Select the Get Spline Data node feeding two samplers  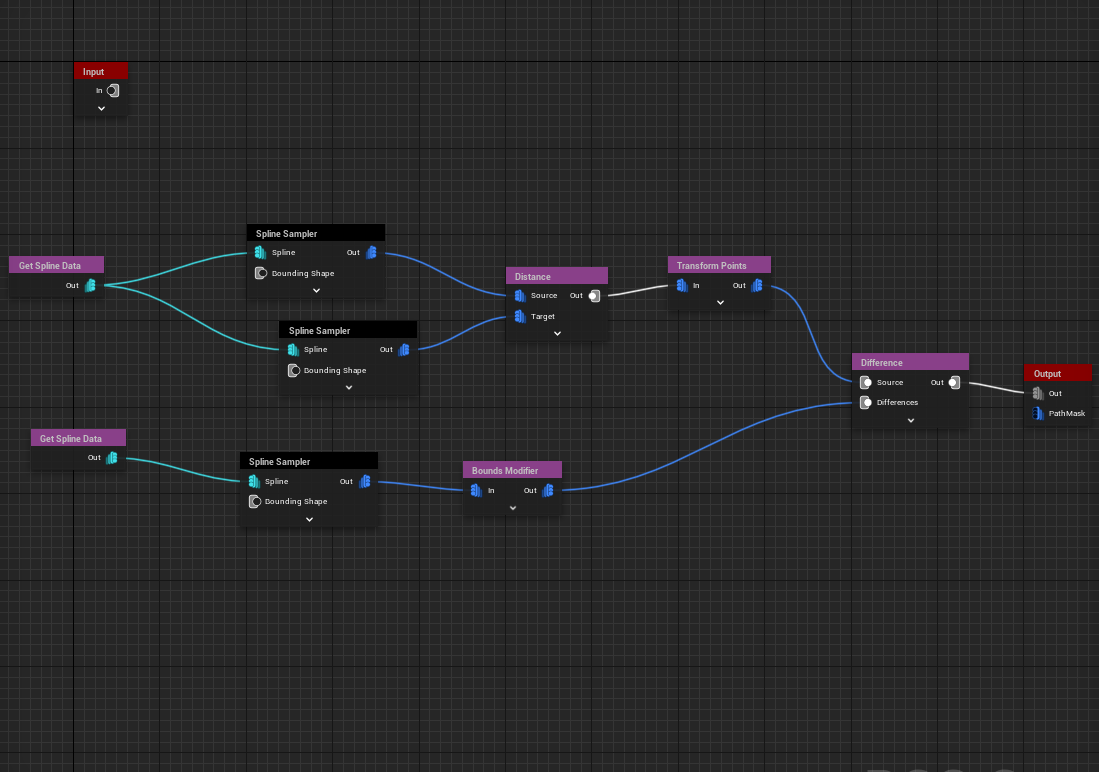tap(56, 265)
